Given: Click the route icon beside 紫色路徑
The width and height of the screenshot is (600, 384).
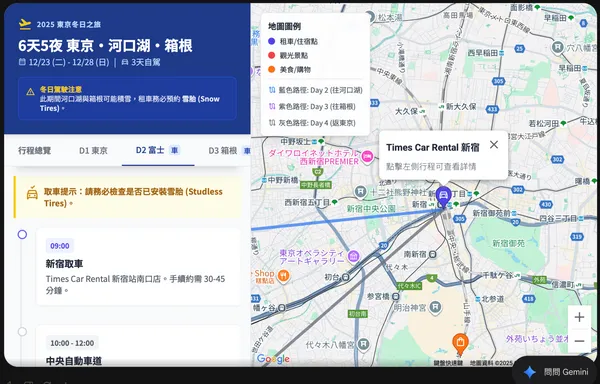Looking at the screenshot, I should [x=272, y=107].
